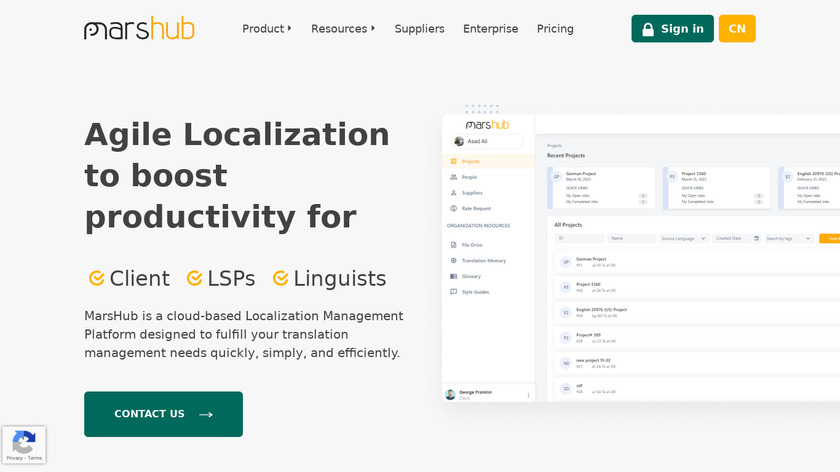840x472 pixels.
Task: Click the People icon in the dashboard sidebar
Action: [x=454, y=177]
